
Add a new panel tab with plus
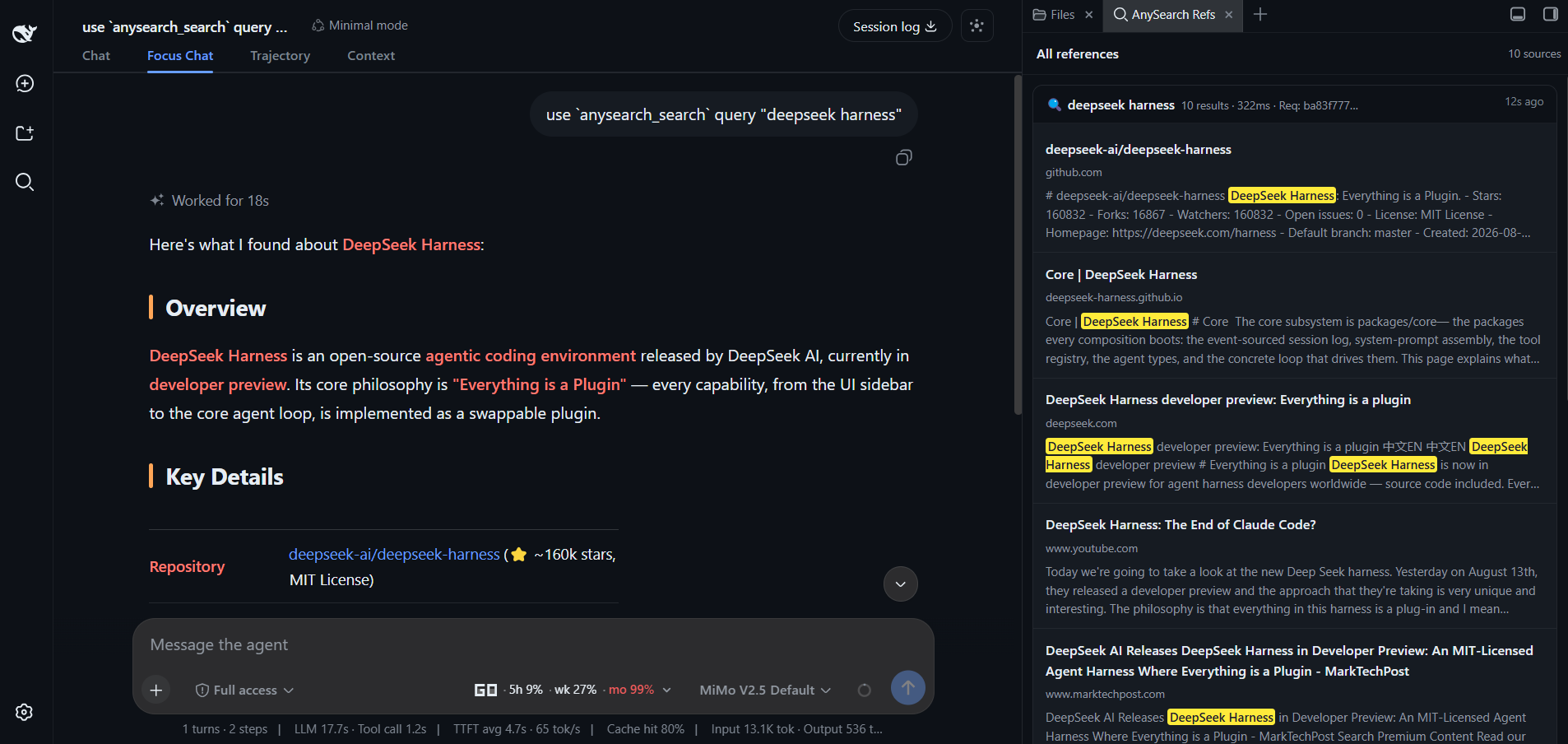pos(1260,14)
